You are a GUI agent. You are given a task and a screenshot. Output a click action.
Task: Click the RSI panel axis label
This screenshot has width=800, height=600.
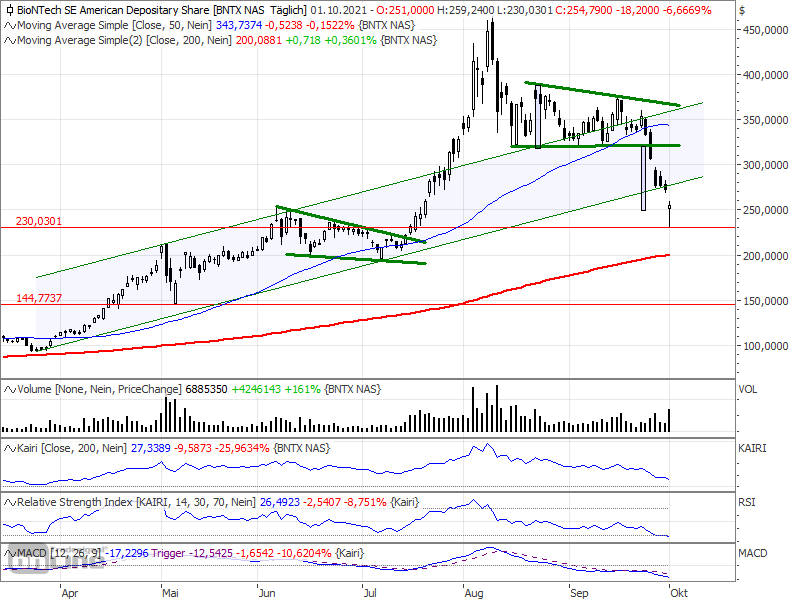click(x=746, y=503)
